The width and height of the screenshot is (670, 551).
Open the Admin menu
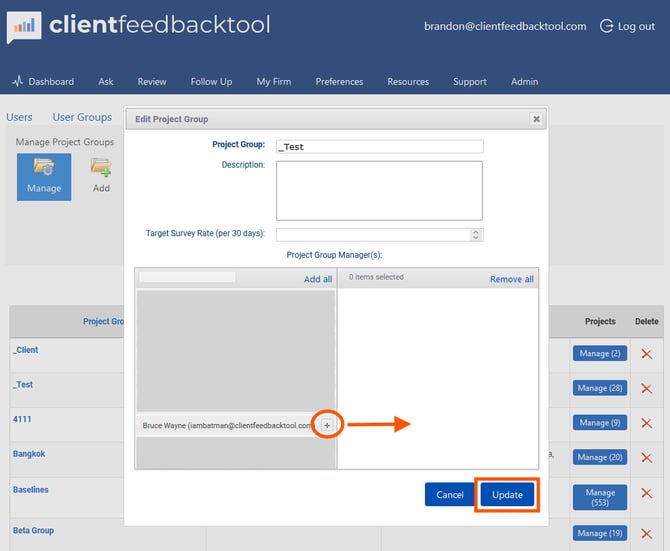[x=524, y=82]
